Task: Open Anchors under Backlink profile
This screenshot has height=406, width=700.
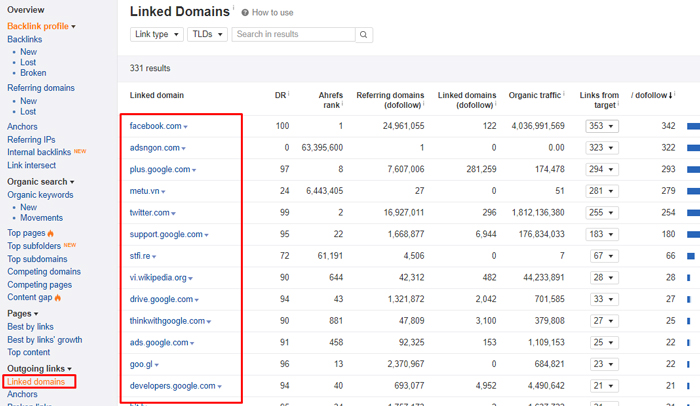Action: tap(22, 127)
